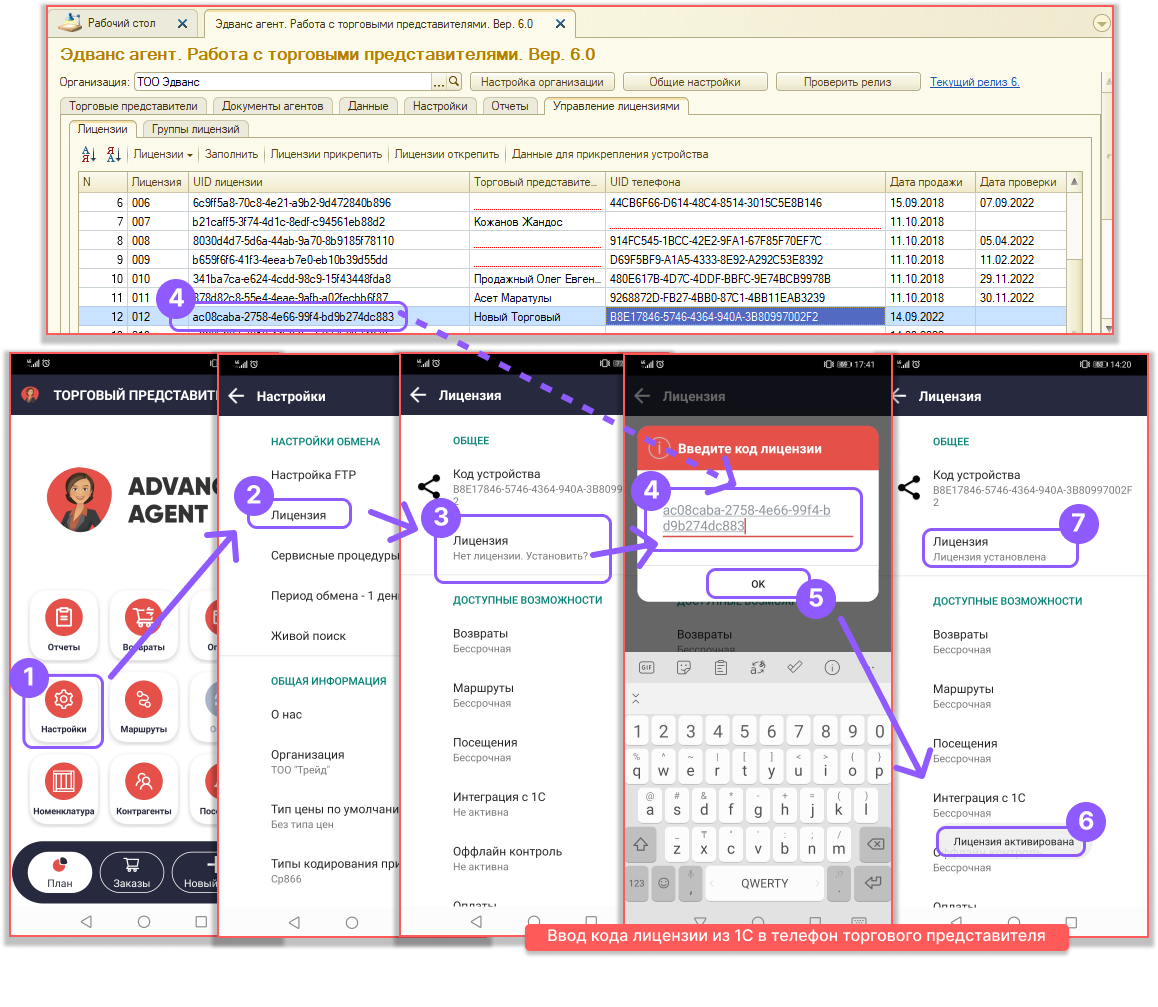Open the Документы агентов tab
The width and height of the screenshot is (1158, 1007).
[273, 106]
